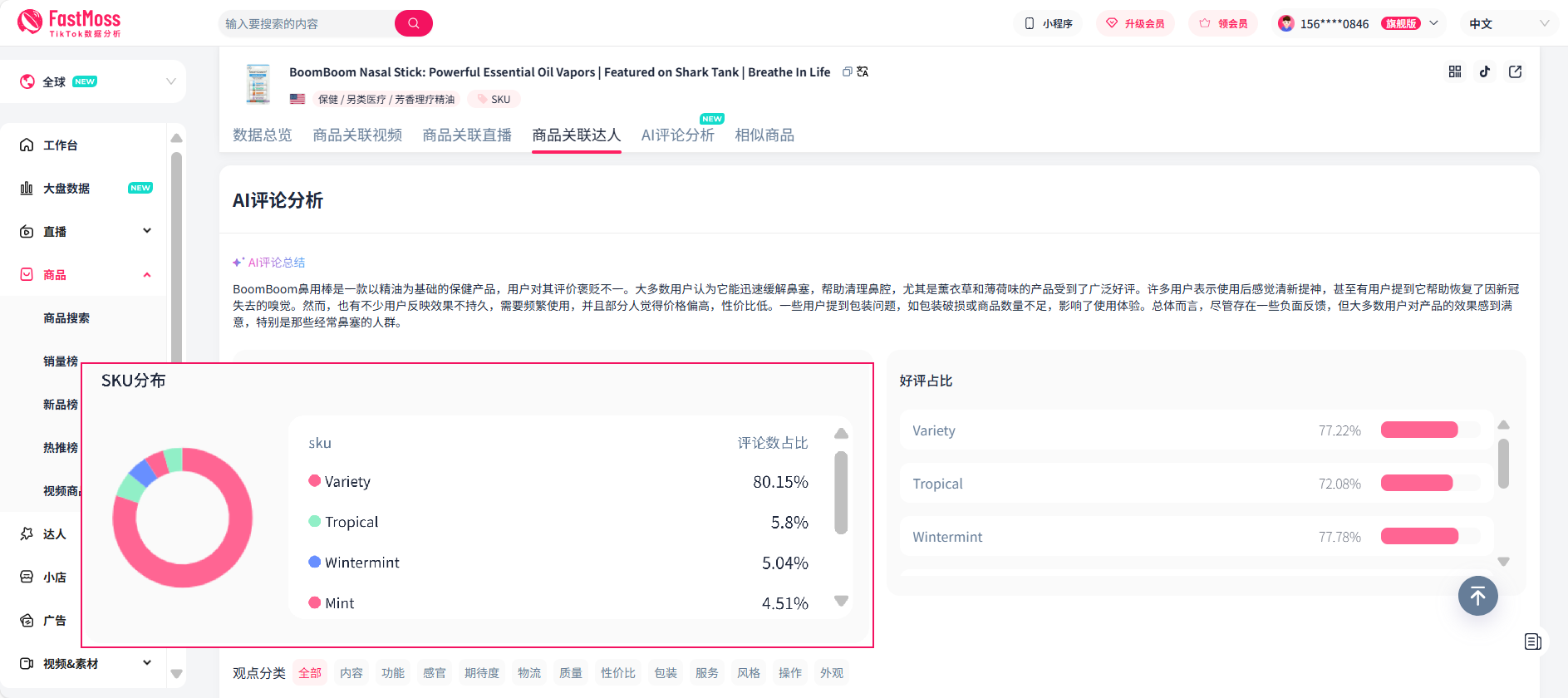Open product in external link icon
Image resolution: width=1568 pixels, height=698 pixels.
pyautogui.click(x=1516, y=71)
